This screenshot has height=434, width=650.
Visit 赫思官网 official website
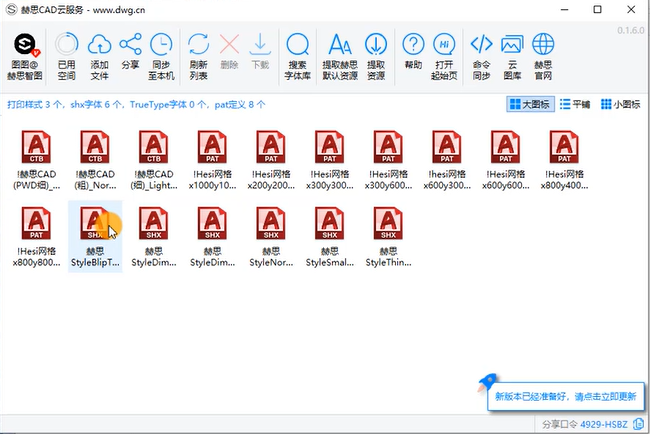[543, 56]
